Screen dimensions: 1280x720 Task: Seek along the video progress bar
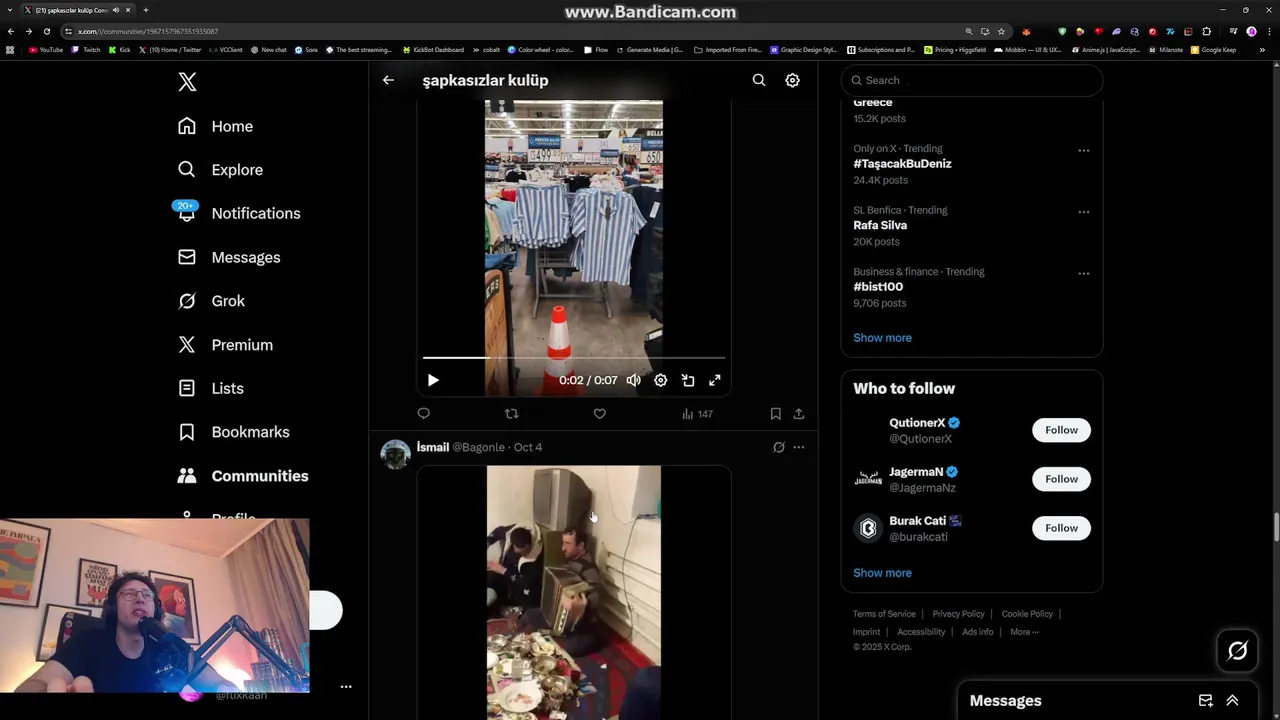(x=574, y=357)
